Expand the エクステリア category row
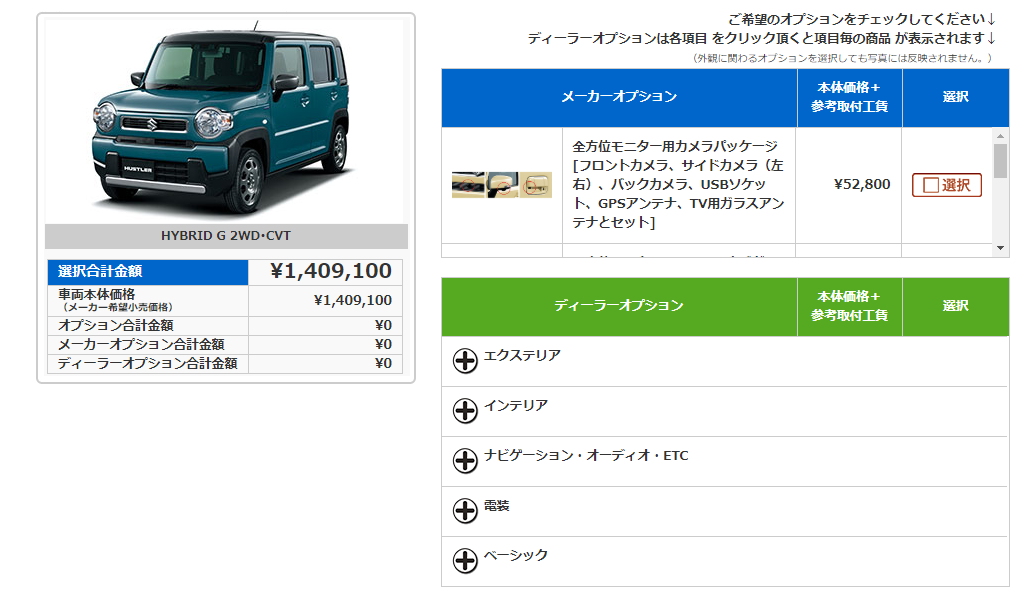The width and height of the screenshot is (1025, 612). click(x=522, y=356)
